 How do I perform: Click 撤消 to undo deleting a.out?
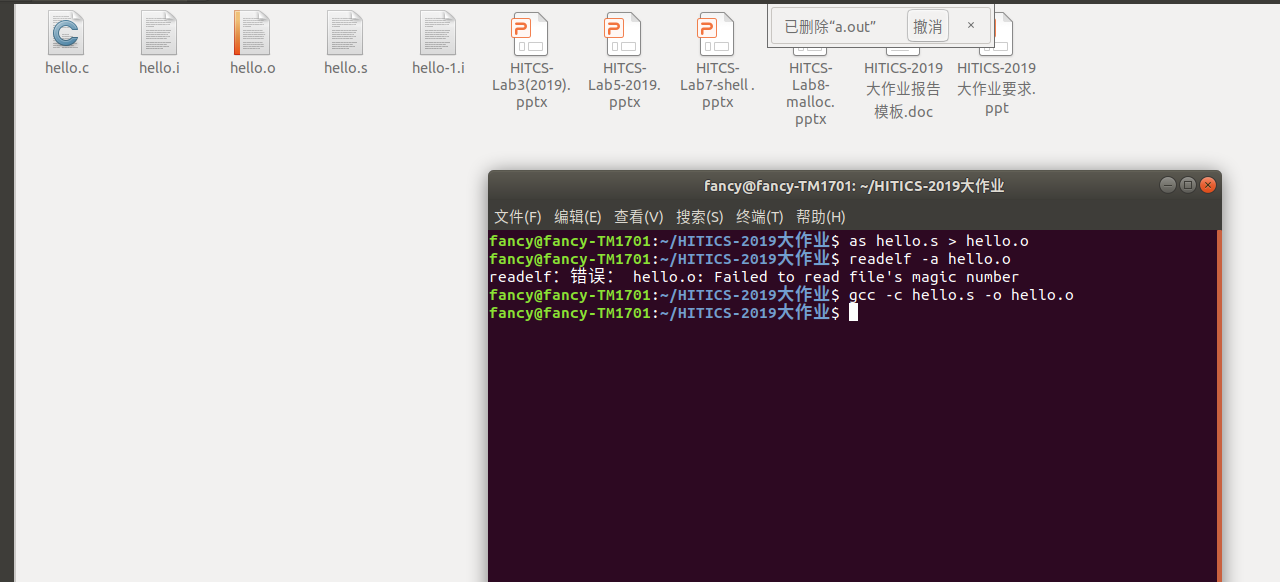click(928, 26)
